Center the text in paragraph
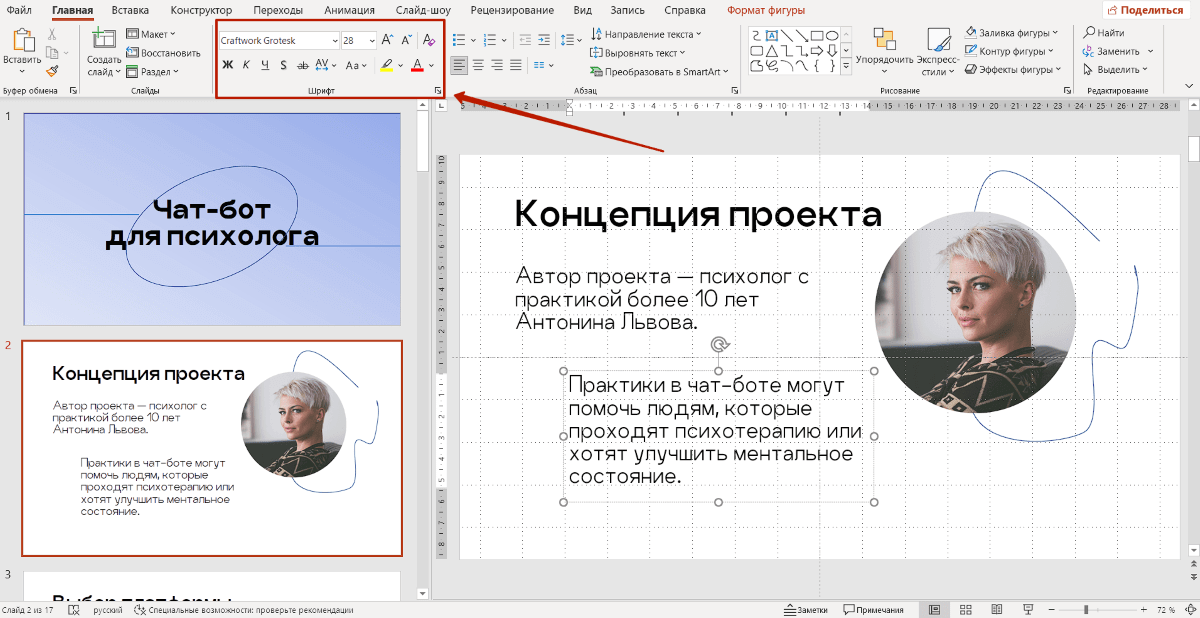This screenshot has height=618, width=1200. click(x=478, y=65)
